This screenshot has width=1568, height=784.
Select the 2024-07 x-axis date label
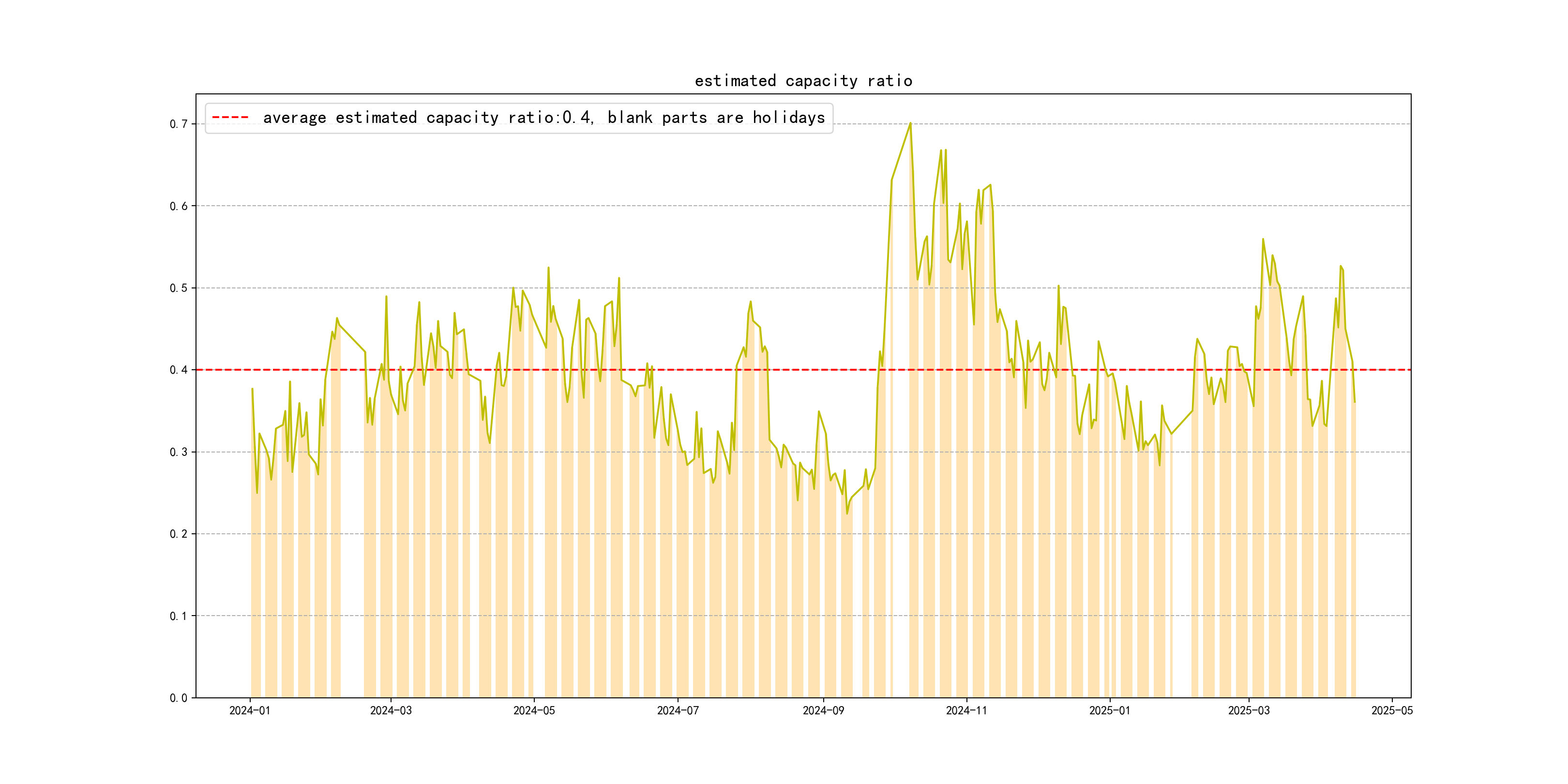coord(678,710)
